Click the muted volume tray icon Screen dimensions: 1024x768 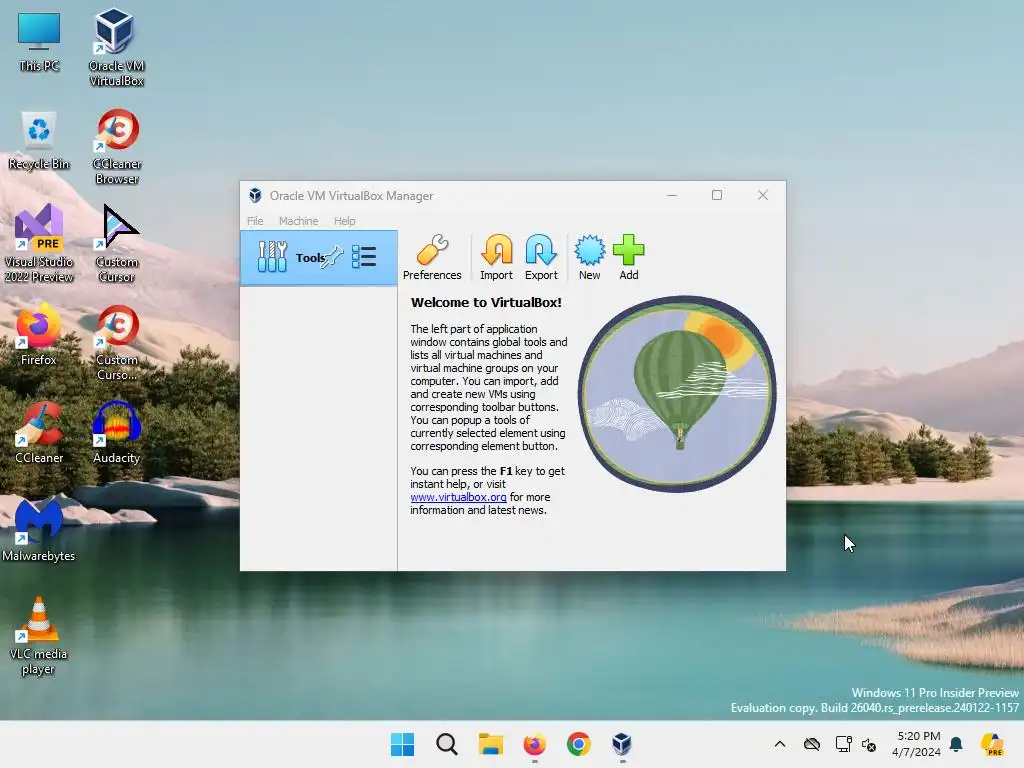pyautogui.click(x=869, y=744)
